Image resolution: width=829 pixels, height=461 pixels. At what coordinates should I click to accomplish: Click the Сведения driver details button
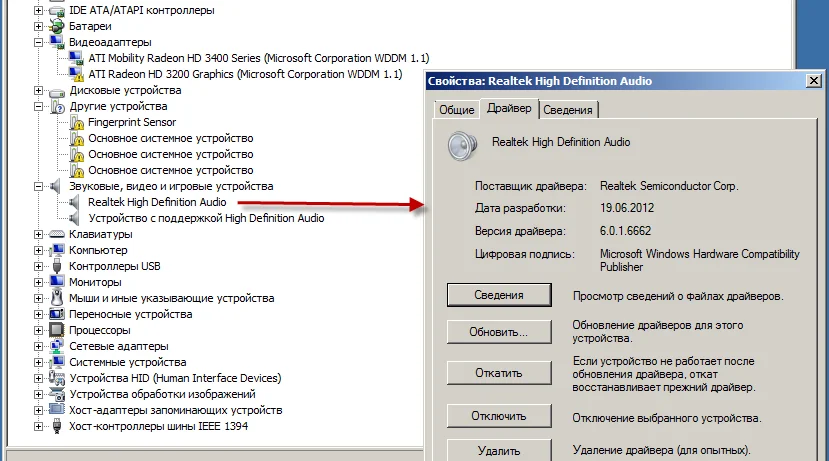point(499,295)
